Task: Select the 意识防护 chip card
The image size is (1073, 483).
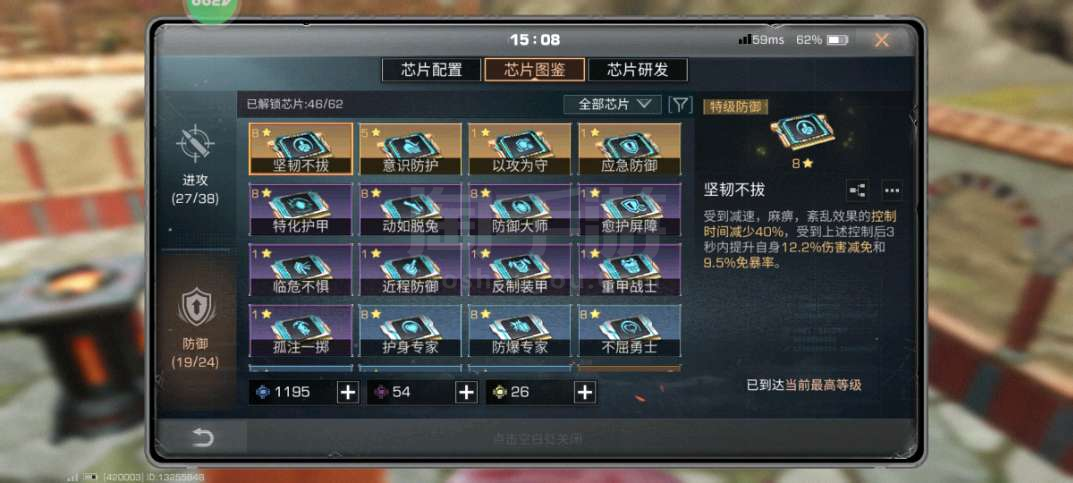Action: [x=410, y=149]
